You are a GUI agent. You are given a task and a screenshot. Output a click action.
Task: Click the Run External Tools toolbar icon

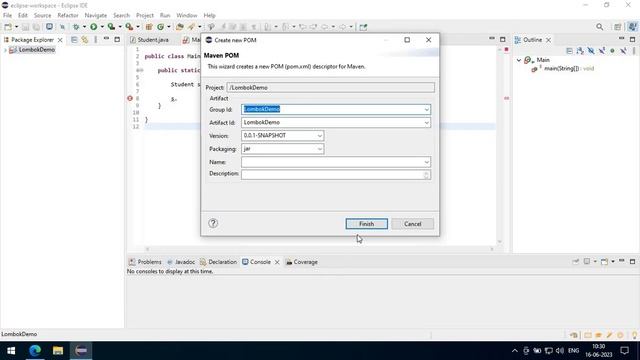click(x=129, y=27)
